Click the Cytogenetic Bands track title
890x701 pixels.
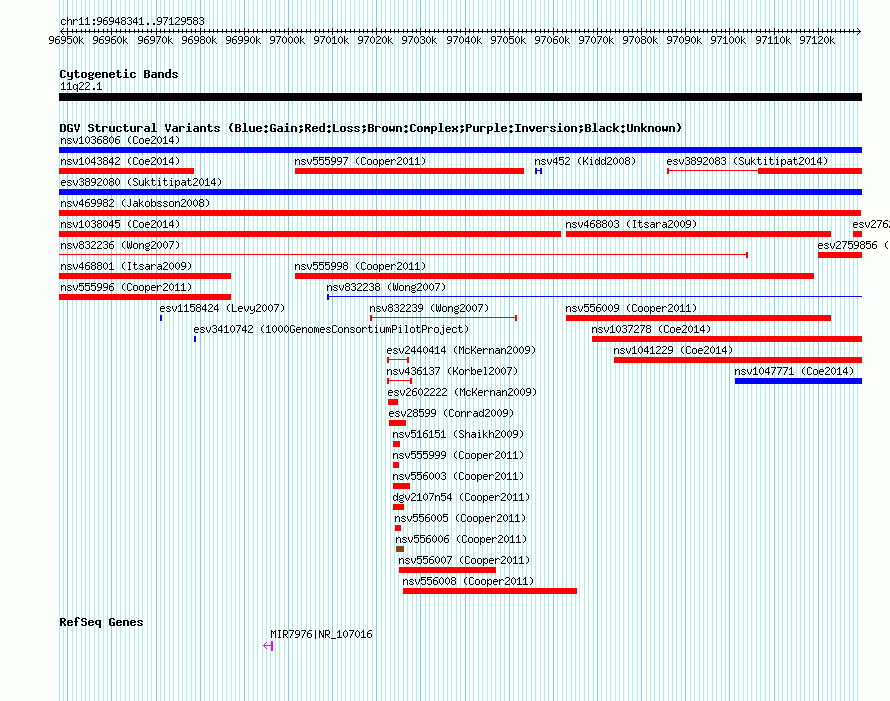[x=119, y=74]
